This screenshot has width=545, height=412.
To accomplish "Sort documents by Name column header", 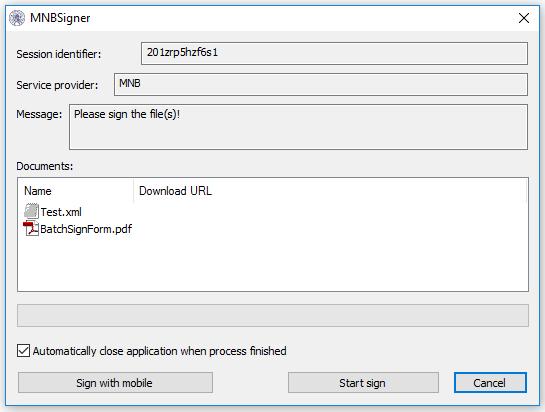I will [x=75, y=191].
